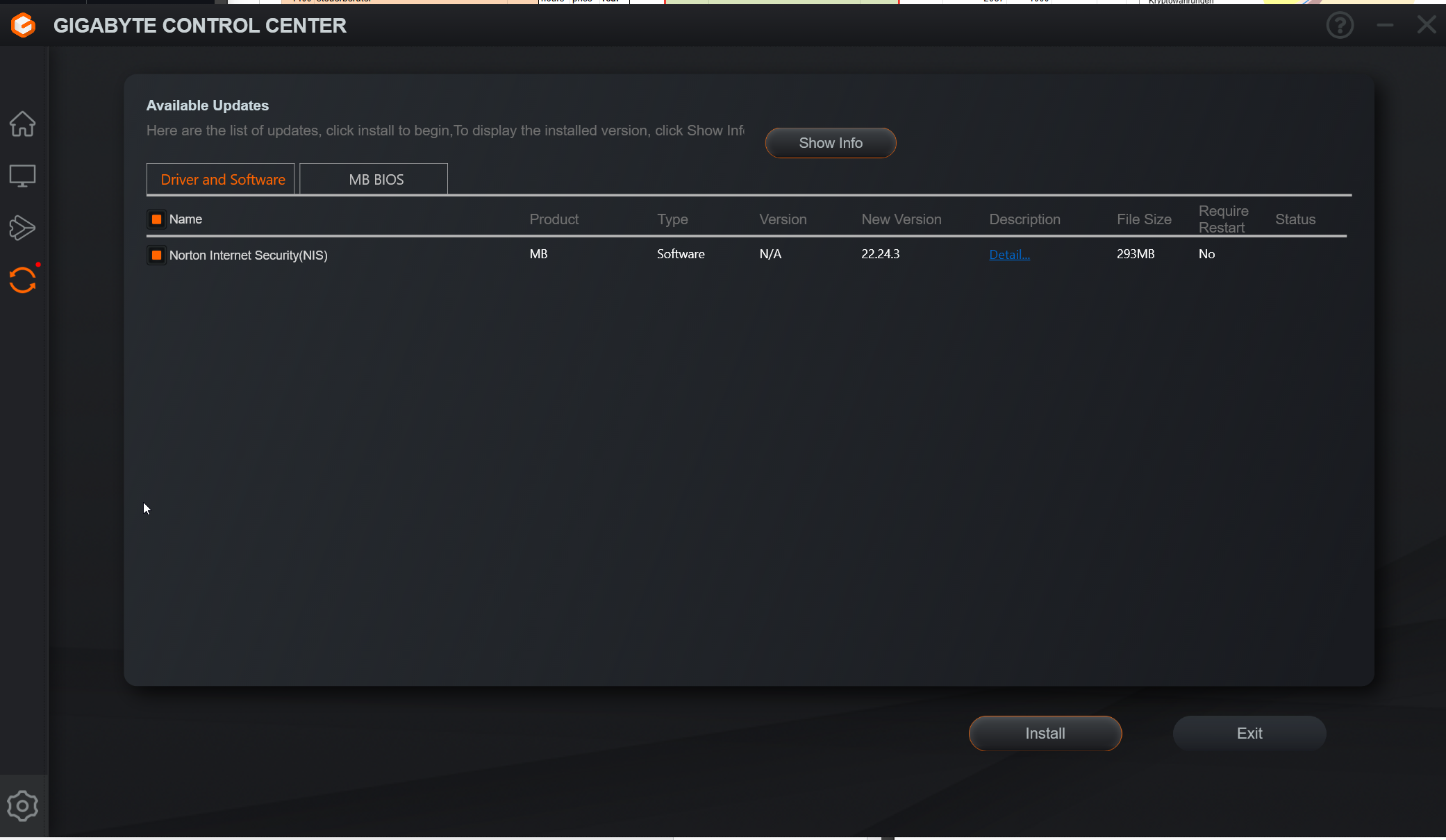
Task: Select the Driver and Software tab
Action: 222,180
